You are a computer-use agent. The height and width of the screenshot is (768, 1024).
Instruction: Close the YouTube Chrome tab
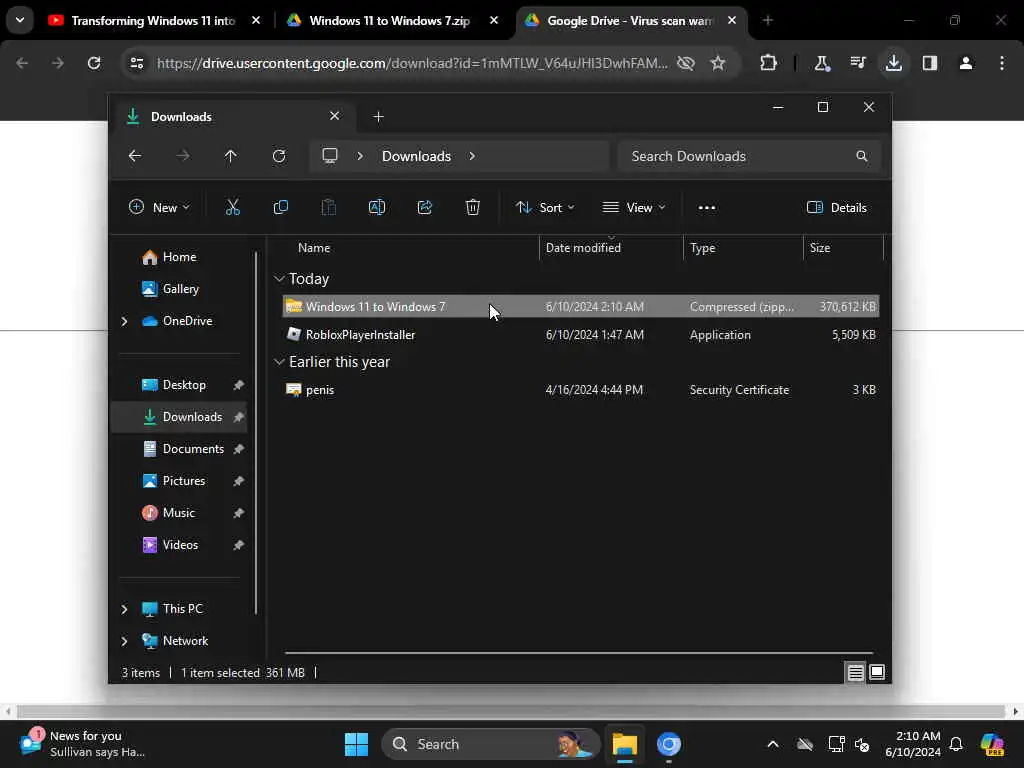click(x=256, y=20)
